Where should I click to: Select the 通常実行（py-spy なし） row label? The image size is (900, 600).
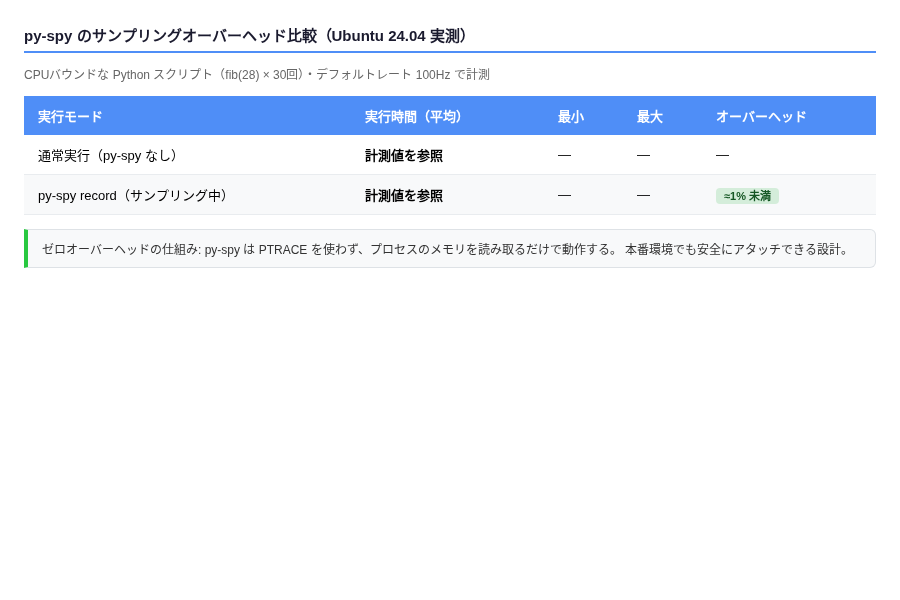pos(109,156)
